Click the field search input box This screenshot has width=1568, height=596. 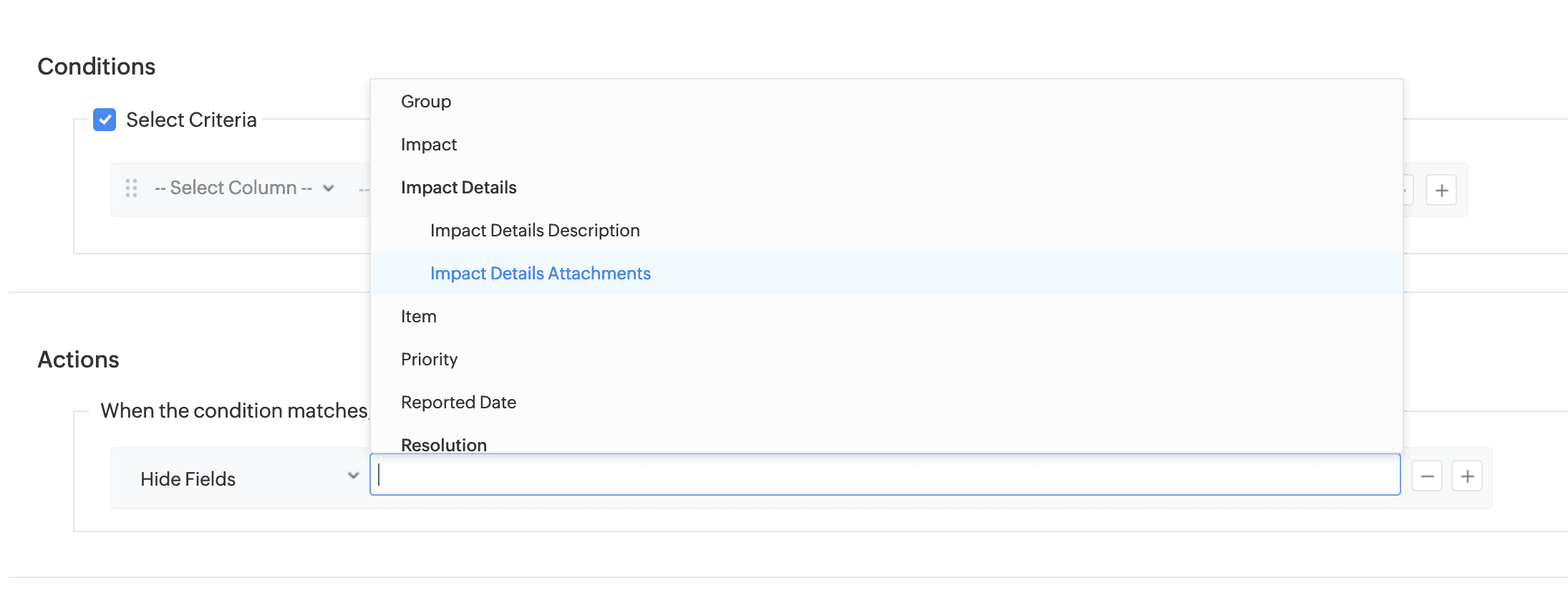tap(885, 475)
